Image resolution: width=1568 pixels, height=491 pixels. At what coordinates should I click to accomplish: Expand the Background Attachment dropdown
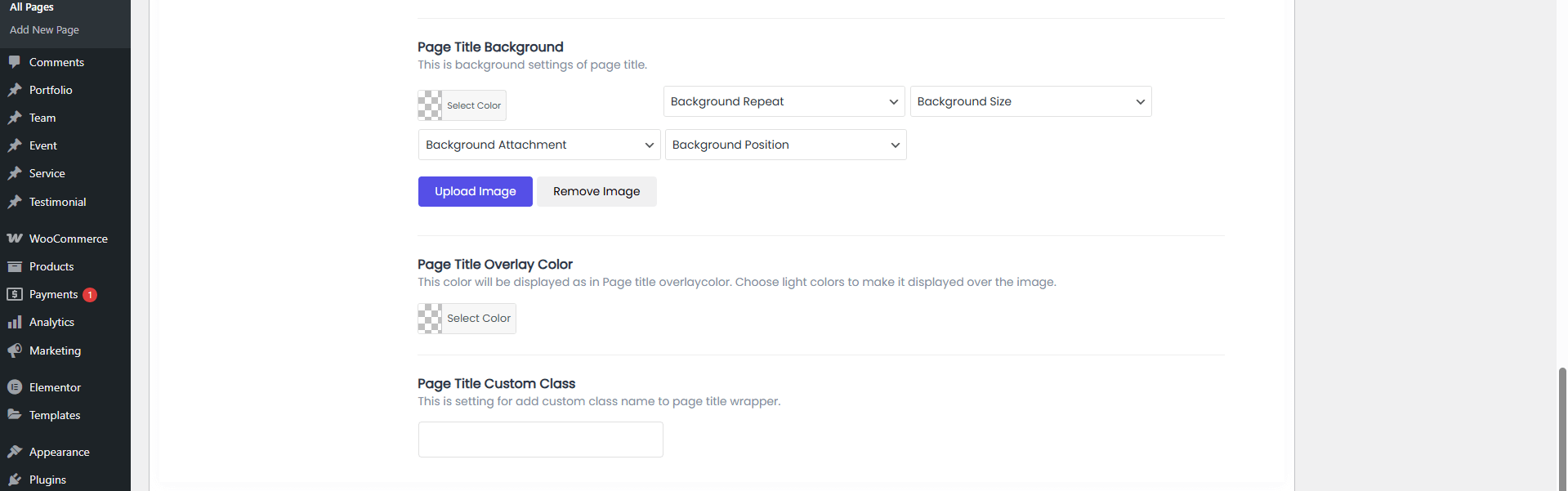(539, 145)
